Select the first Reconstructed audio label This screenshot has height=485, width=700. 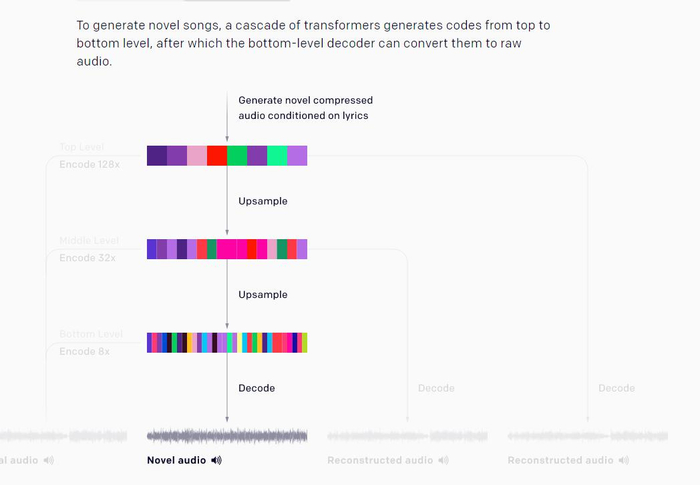pos(380,460)
